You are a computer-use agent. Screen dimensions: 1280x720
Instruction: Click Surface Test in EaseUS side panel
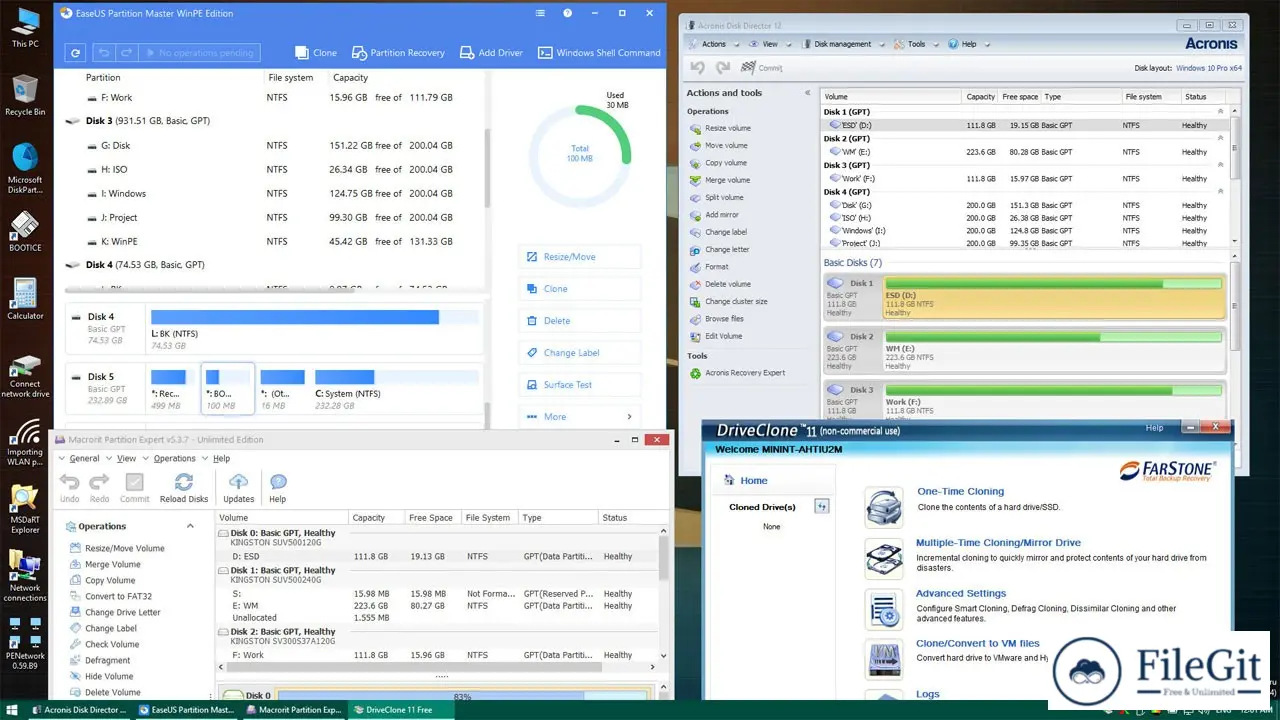[580, 385]
